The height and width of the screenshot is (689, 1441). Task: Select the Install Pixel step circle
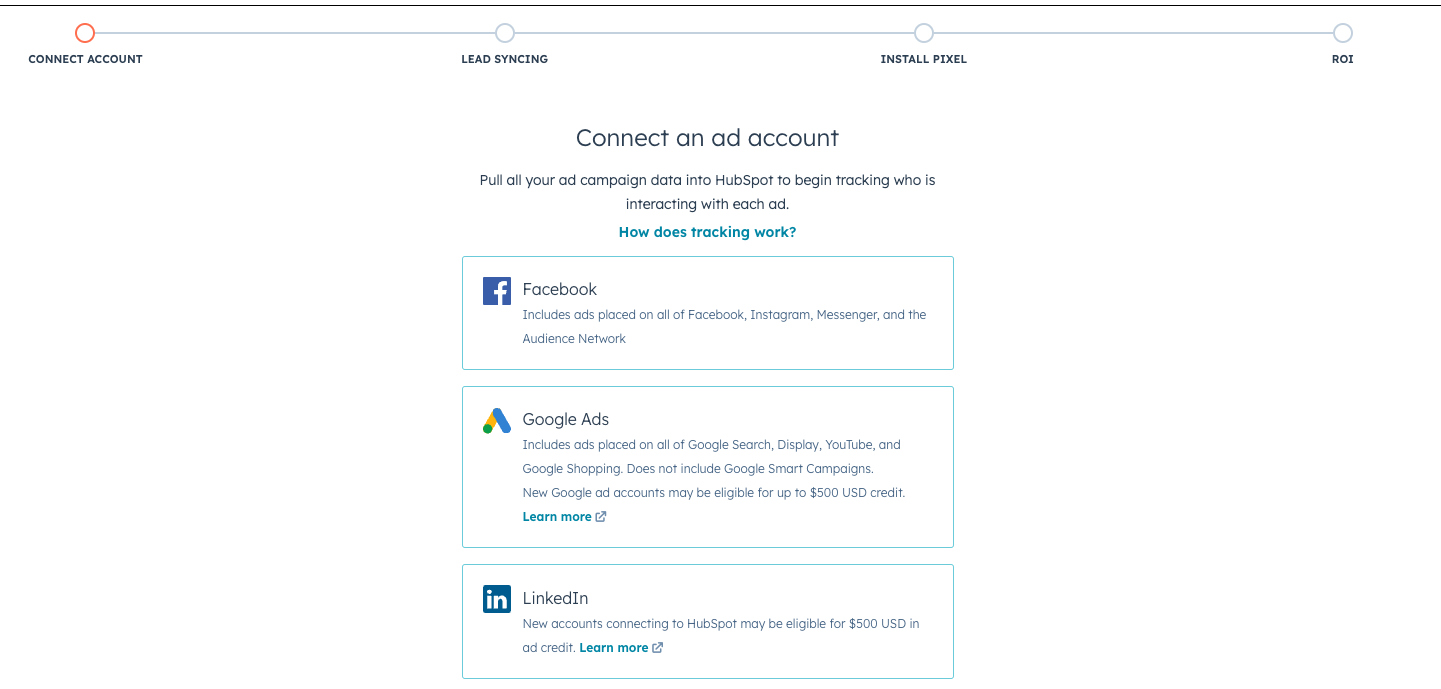(924, 33)
